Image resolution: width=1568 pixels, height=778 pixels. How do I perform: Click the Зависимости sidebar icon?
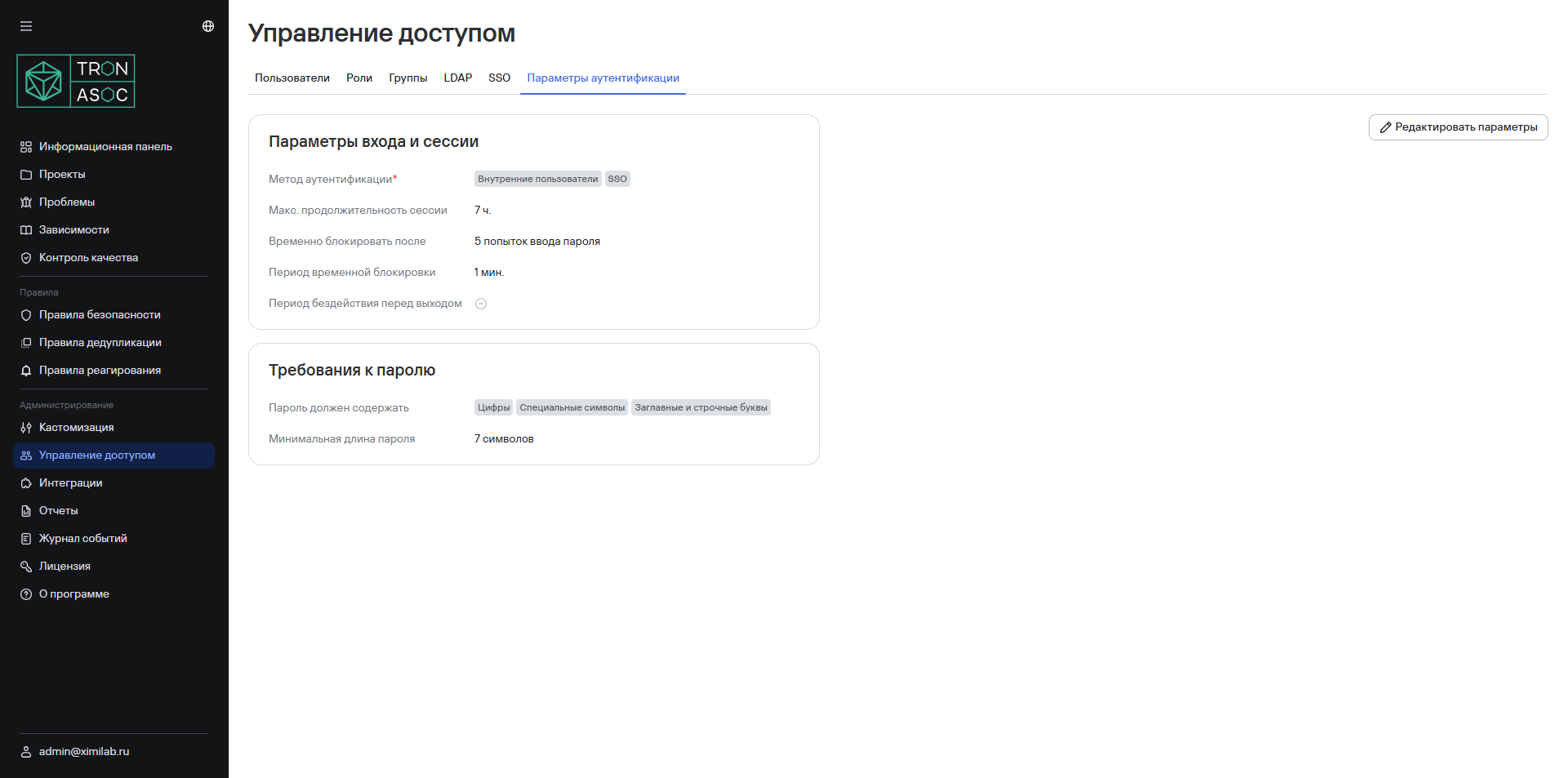pyautogui.click(x=24, y=229)
